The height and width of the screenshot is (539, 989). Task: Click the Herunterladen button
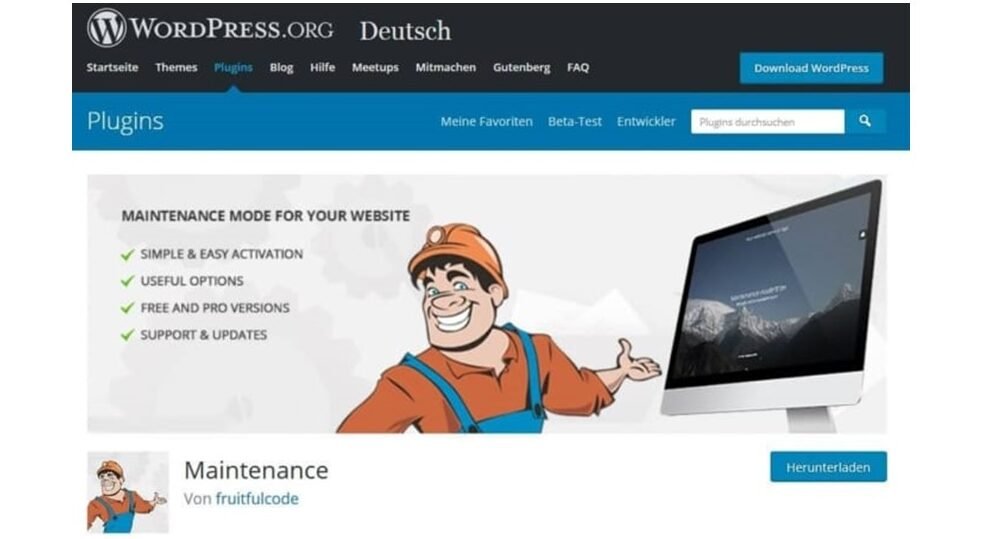pyautogui.click(x=828, y=467)
